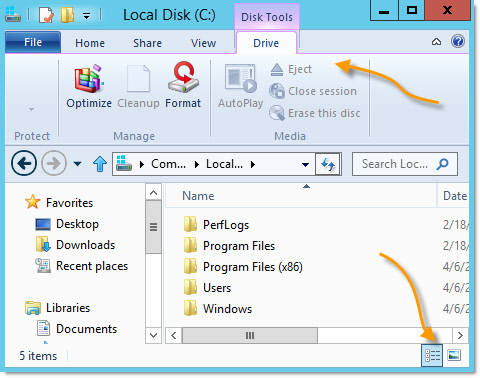Switch to Details view in status bar
This screenshot has width=480, height=378.
[432, 355]
